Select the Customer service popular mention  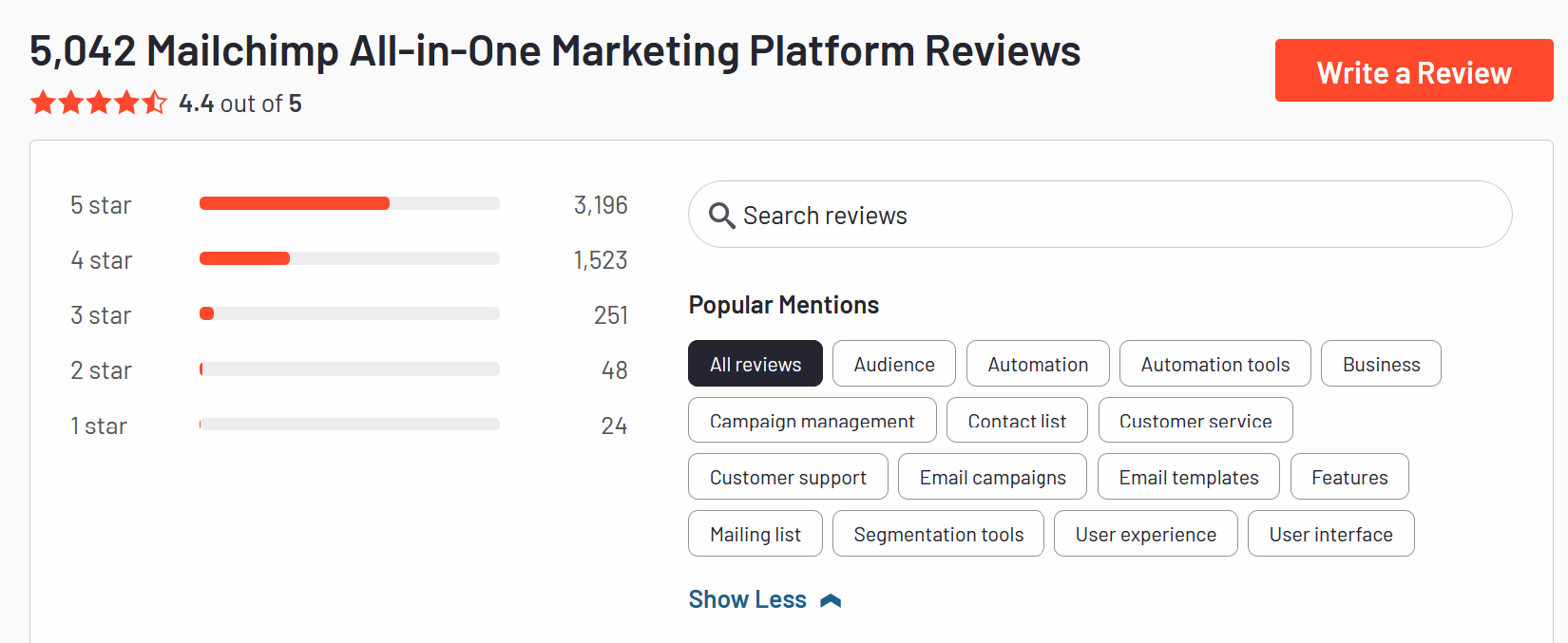(1195, 420)
